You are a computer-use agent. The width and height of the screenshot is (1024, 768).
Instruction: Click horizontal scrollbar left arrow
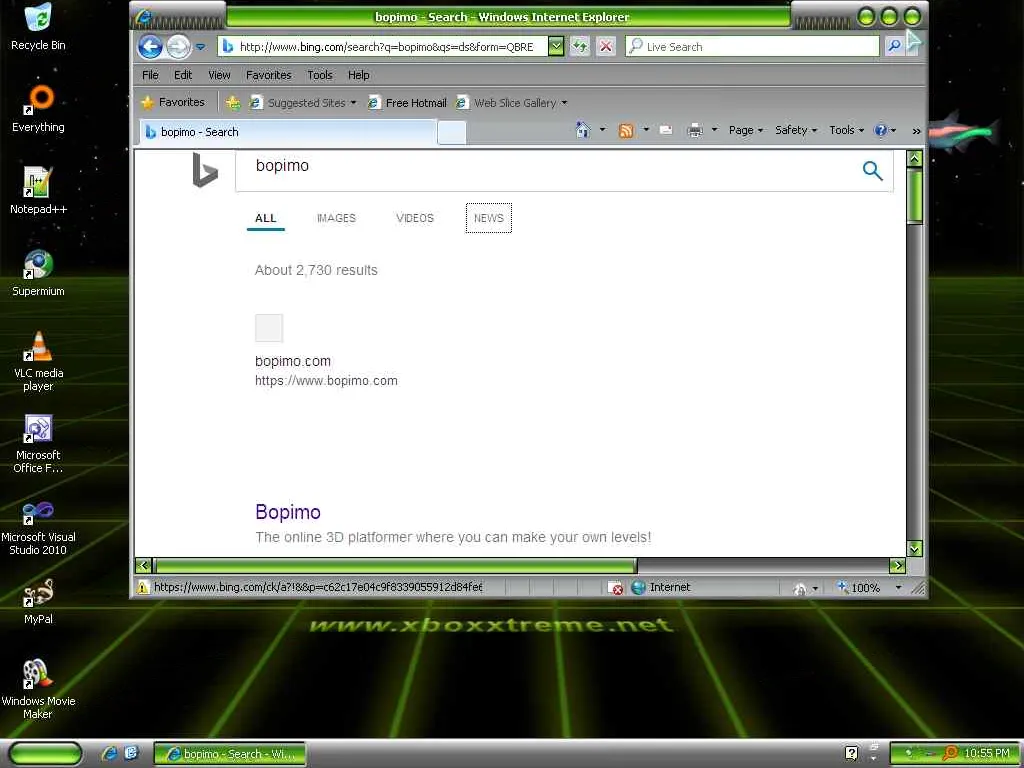pyautogui.click(x=144, y=566)
